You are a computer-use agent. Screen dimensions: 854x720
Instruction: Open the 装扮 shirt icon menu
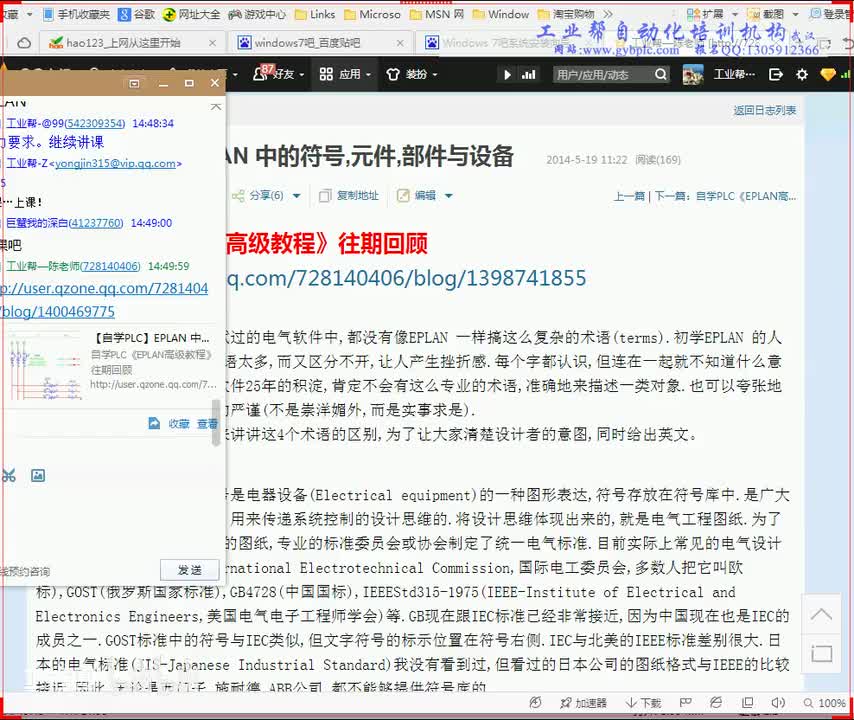point(411,74)
